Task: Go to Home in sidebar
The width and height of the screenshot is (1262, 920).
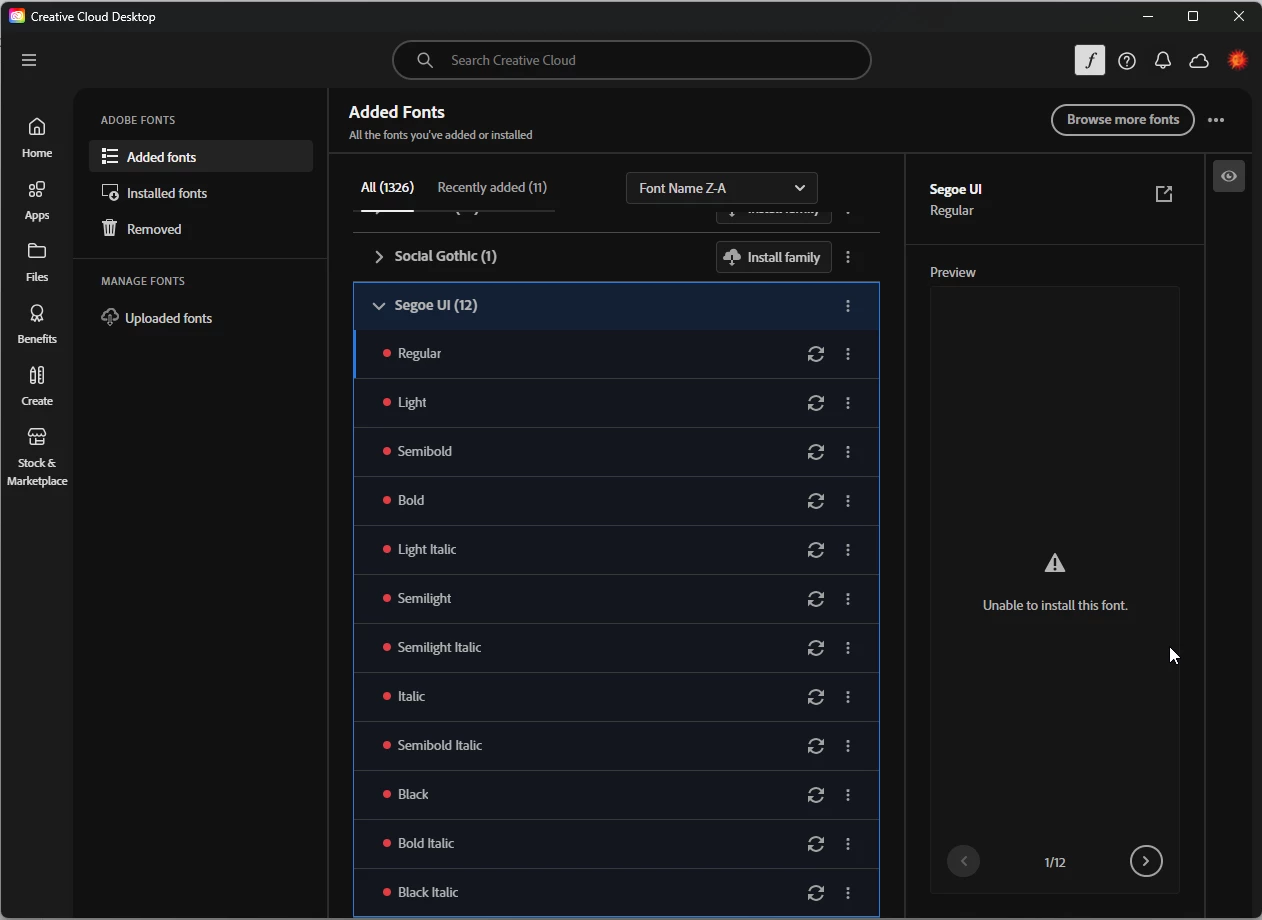Action: click(37, 138)
